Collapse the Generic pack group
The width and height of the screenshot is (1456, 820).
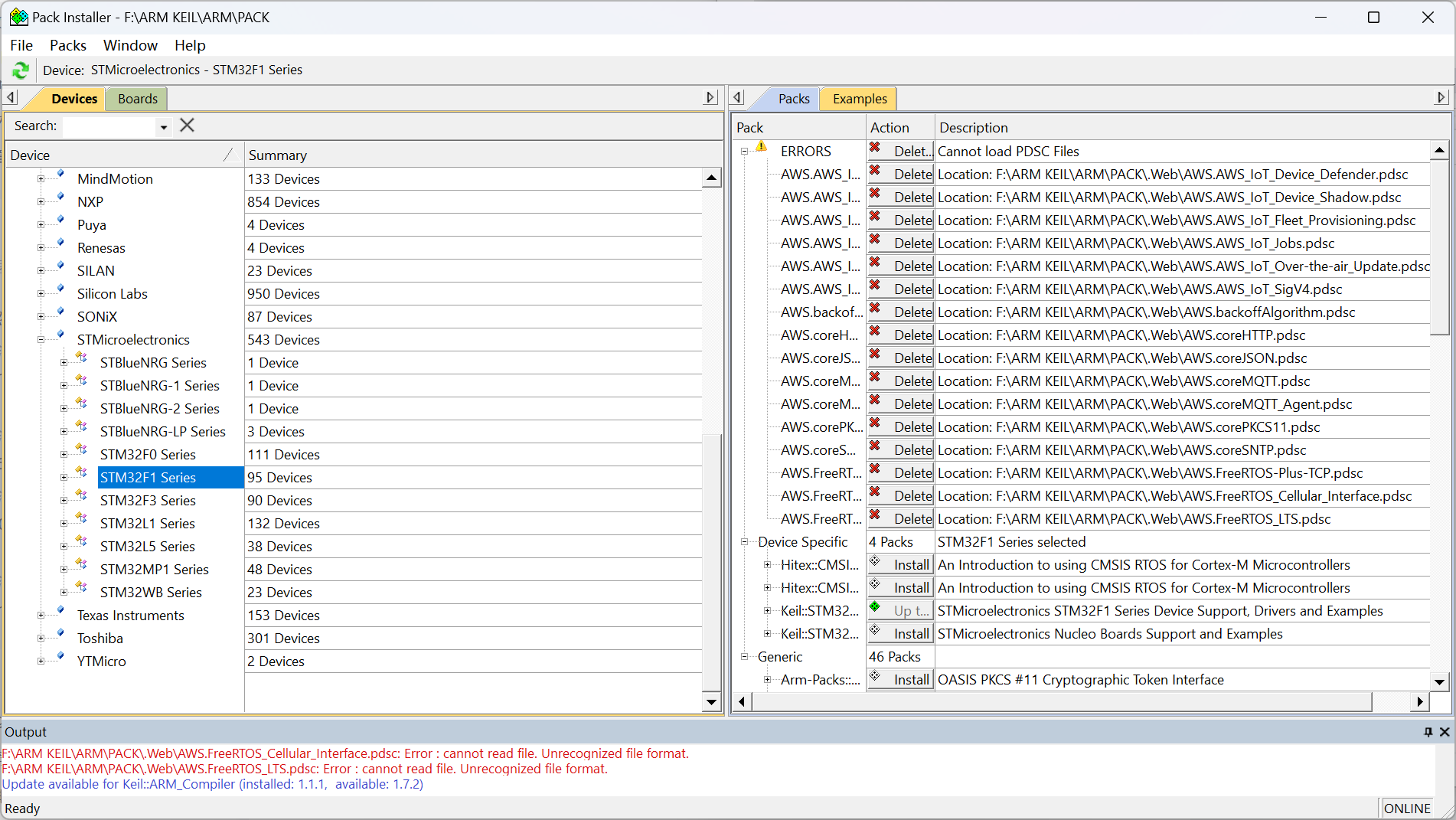coord(744,657)
